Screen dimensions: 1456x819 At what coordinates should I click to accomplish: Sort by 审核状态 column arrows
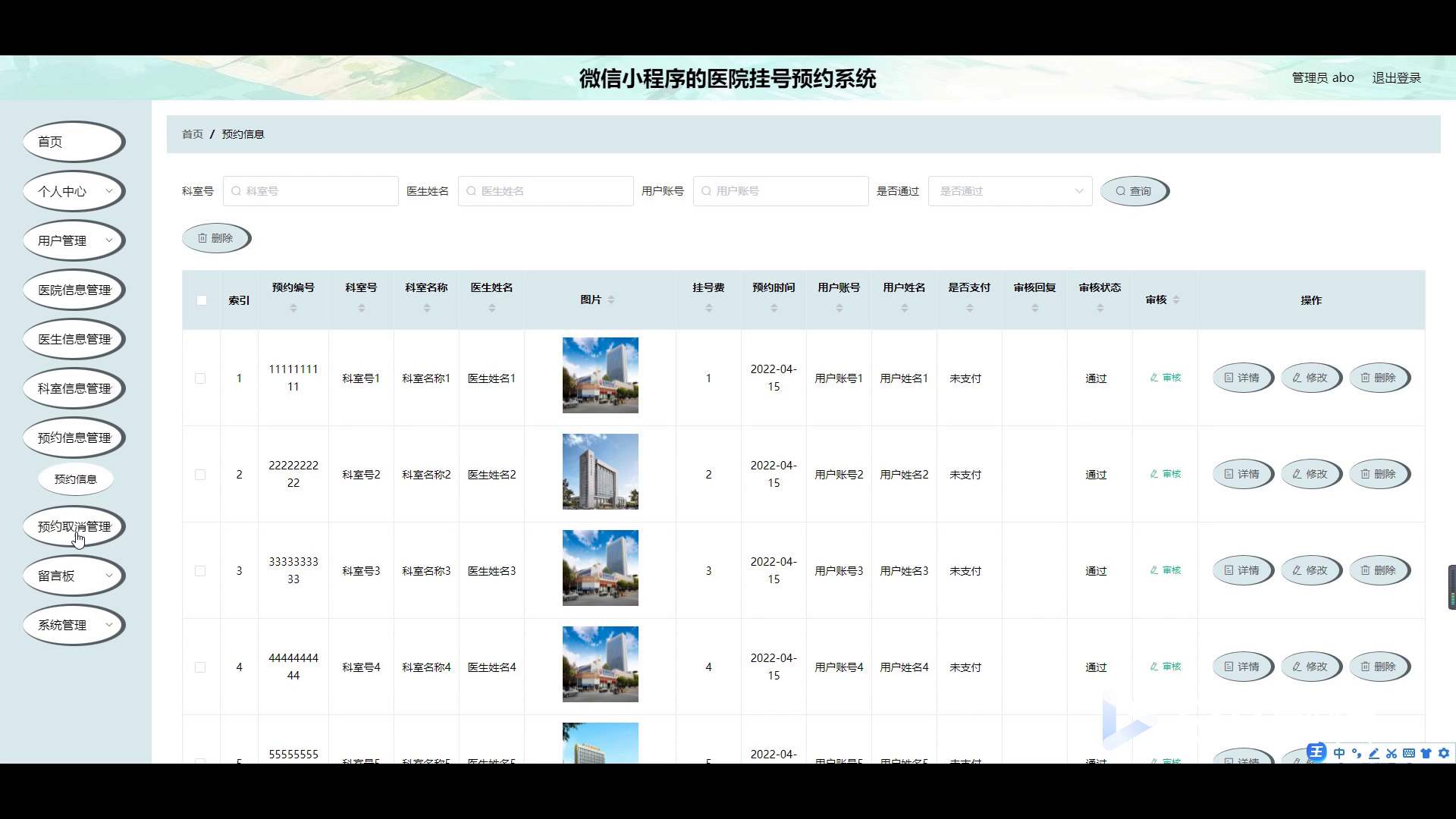[x=1100, y=308]
